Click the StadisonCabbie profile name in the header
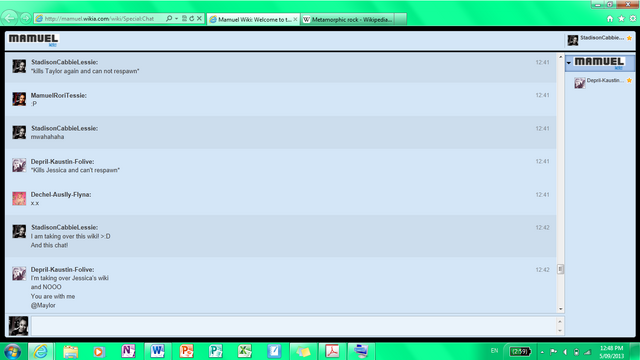 pyautogui.click(x=602, y=38)
